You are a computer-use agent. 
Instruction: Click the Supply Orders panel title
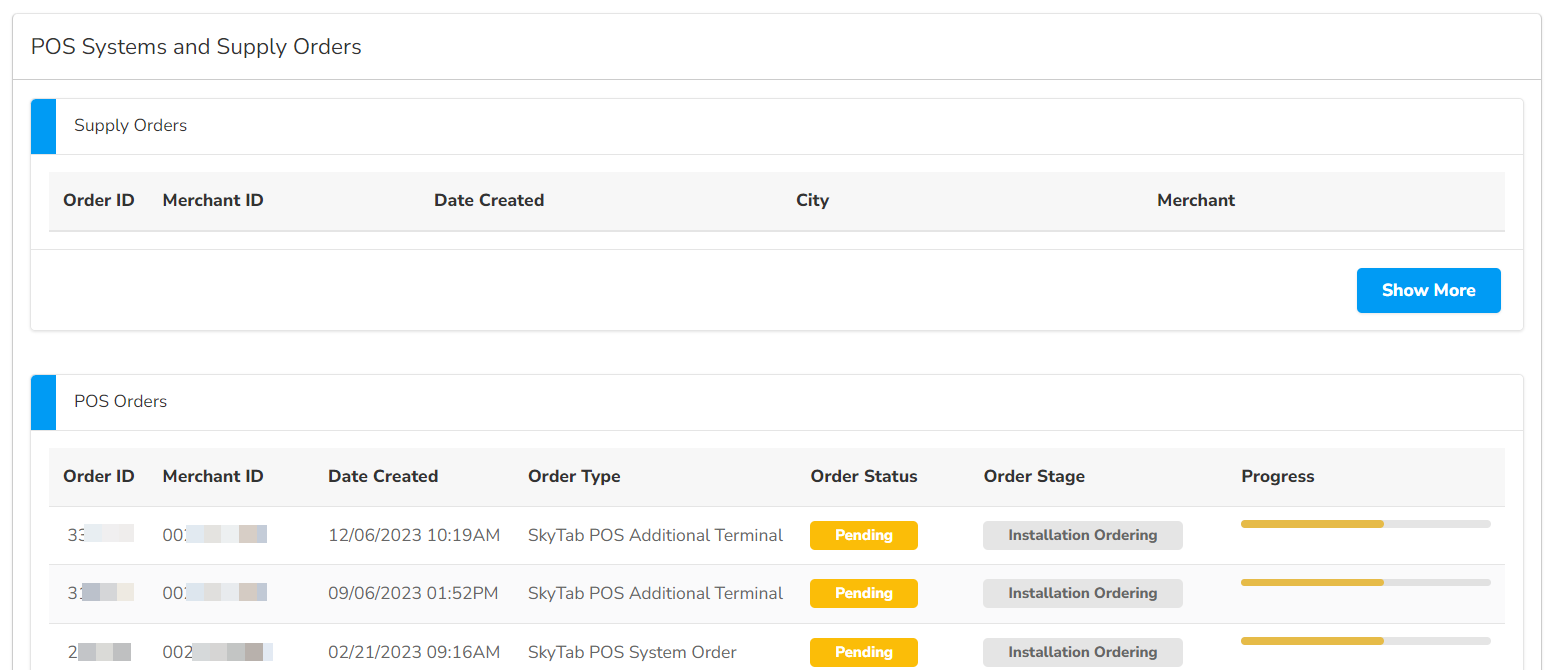point(130,126)
